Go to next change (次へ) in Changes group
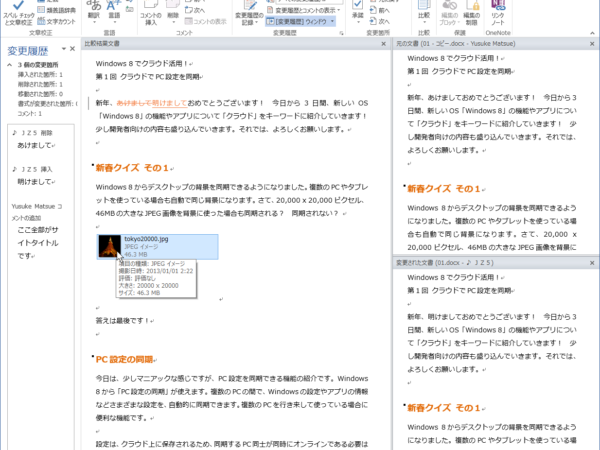Image resolution: width=600 pixels, height=450 pixels. 380,21
